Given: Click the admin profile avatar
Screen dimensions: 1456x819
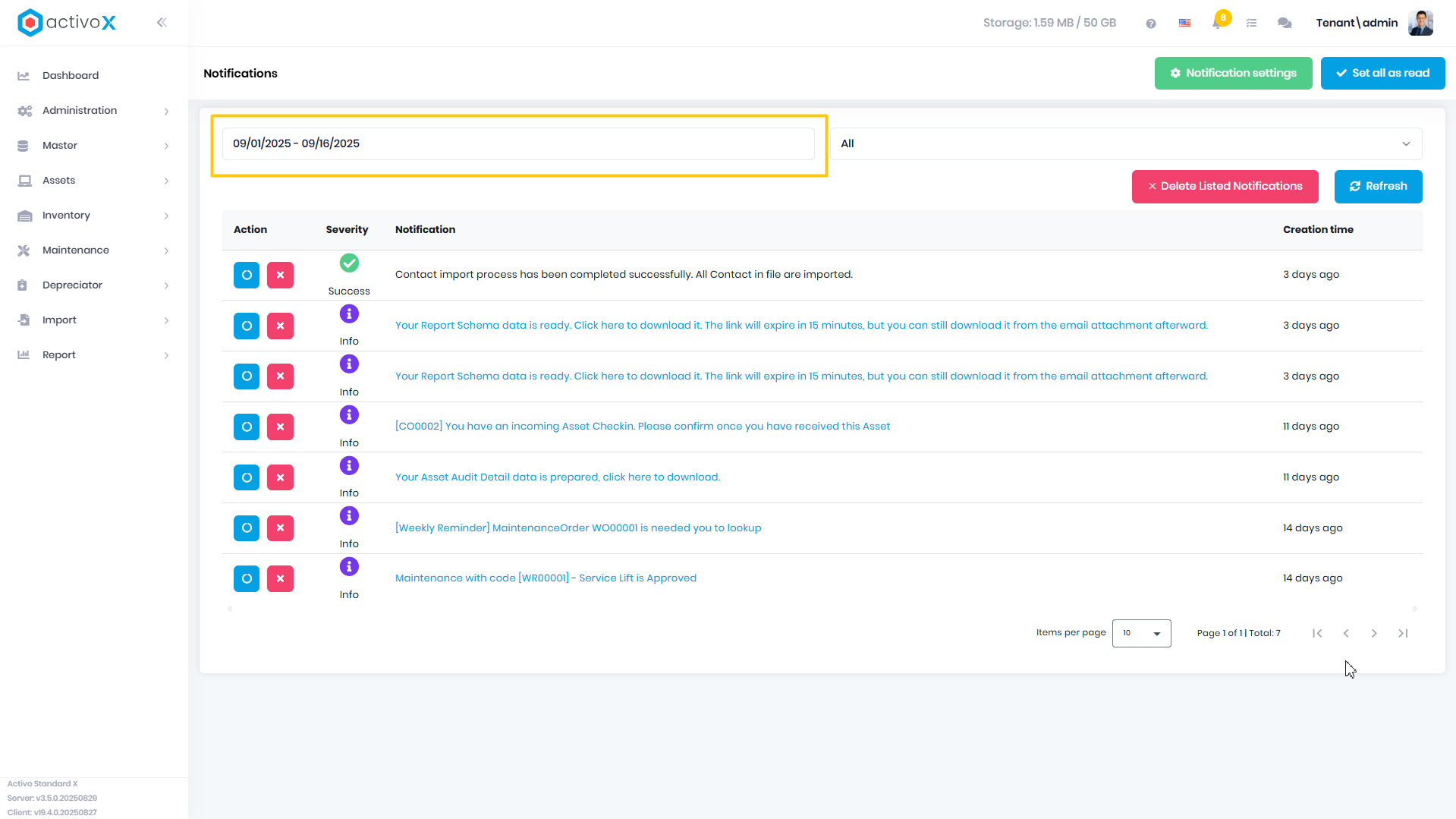Looking at the screenshot, I should [1420, 23].
